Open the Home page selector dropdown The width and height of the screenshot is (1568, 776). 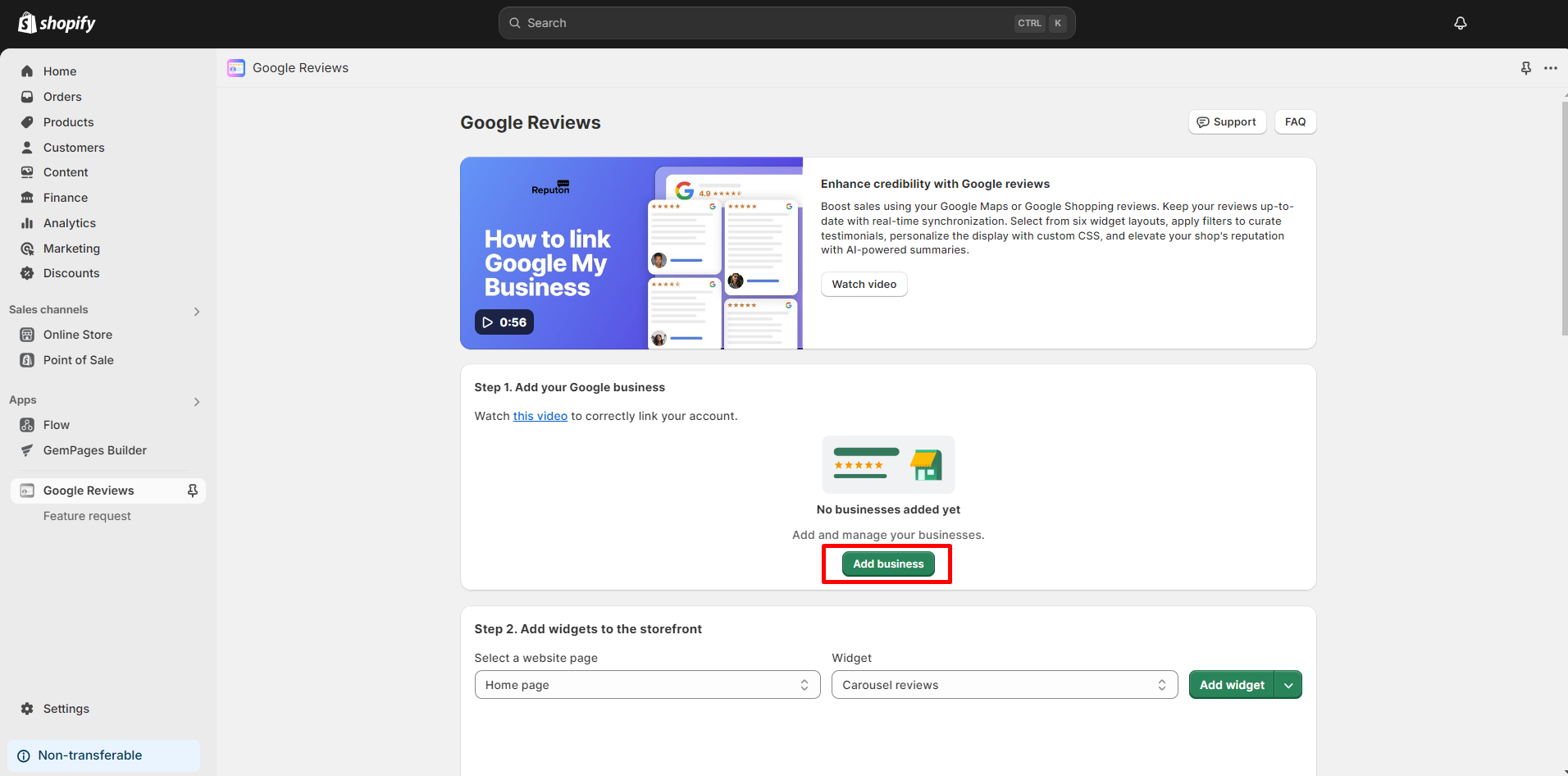pos(647,684)
